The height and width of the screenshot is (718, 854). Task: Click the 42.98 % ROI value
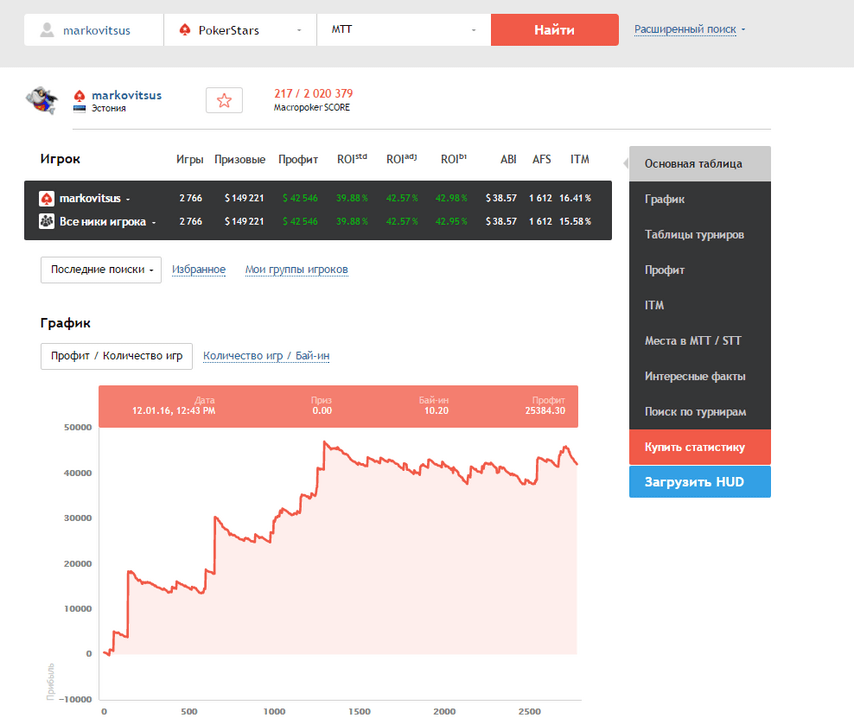[x=451, y=198]
